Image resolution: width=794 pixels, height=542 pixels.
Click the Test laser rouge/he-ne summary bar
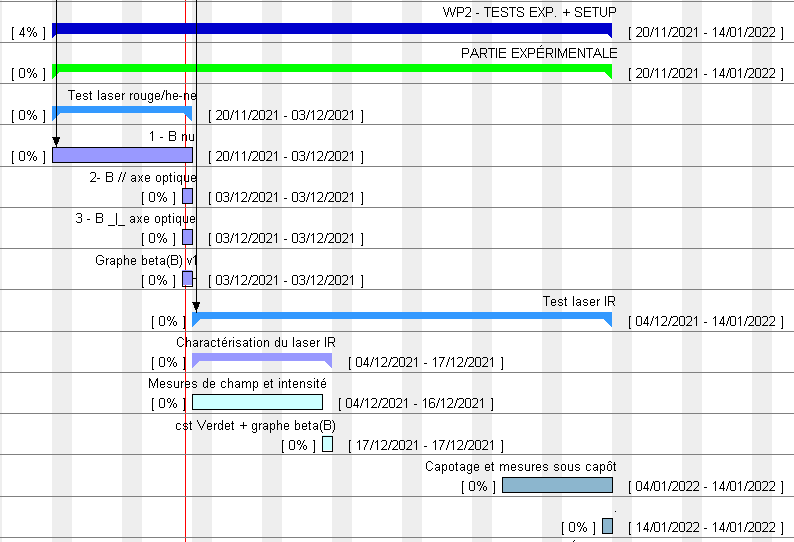click(x=120, y=109)
